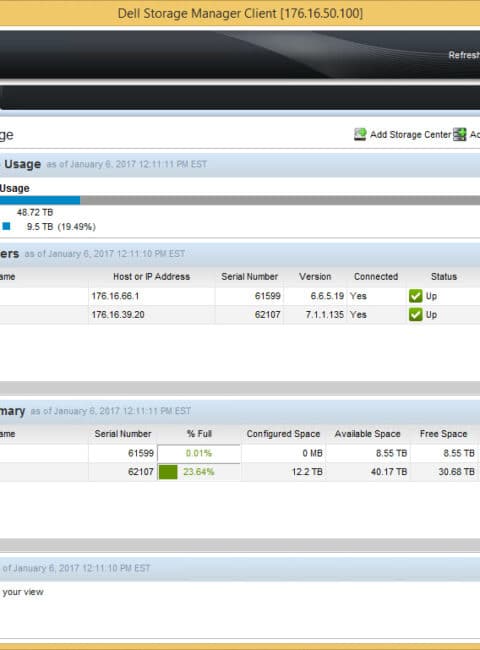Sort by Connected column header
The image size is (480, 650).
click(376, 276)
